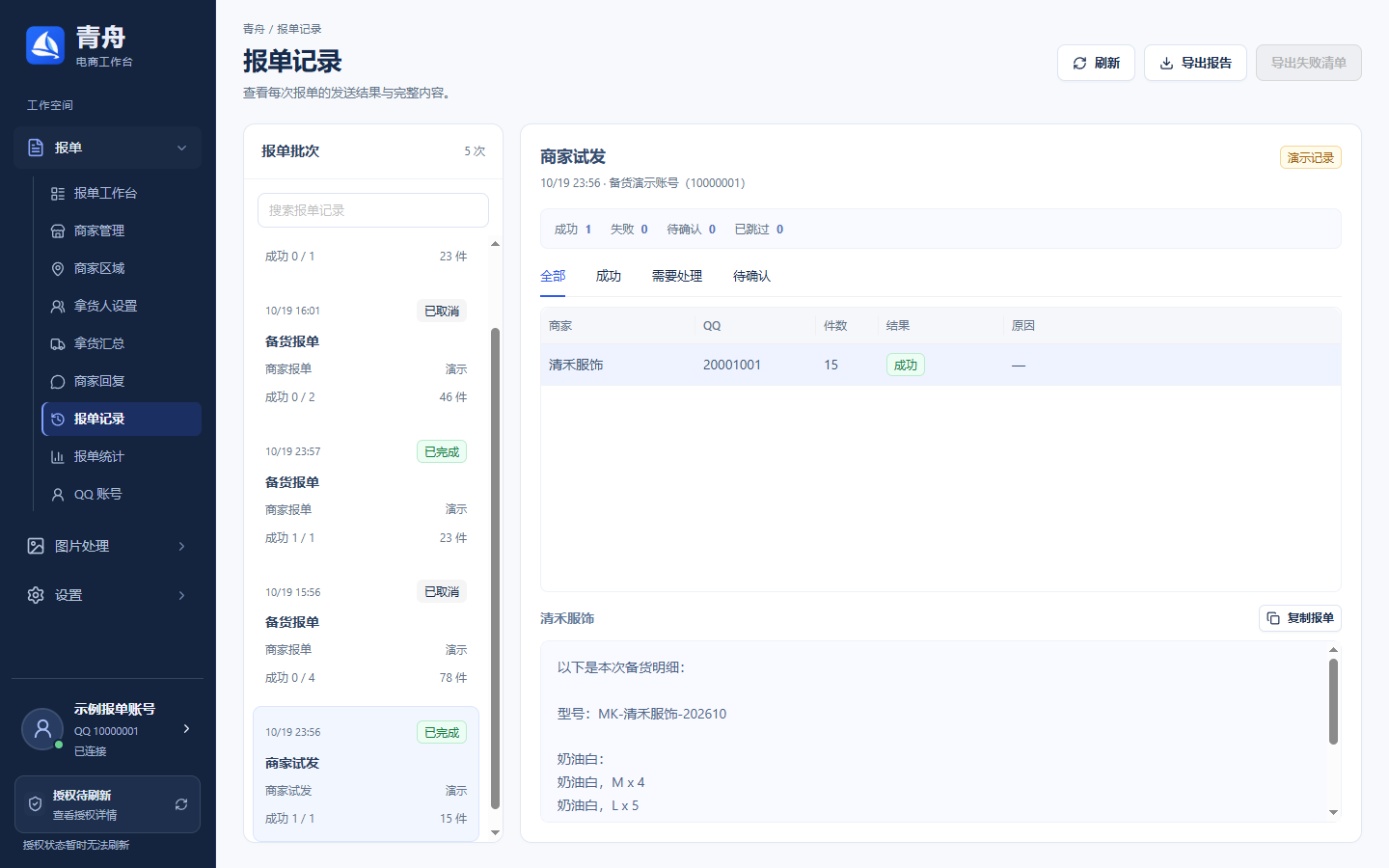Switch to the 成功 tab
The image size is (1389, 868).
point(609,276)
